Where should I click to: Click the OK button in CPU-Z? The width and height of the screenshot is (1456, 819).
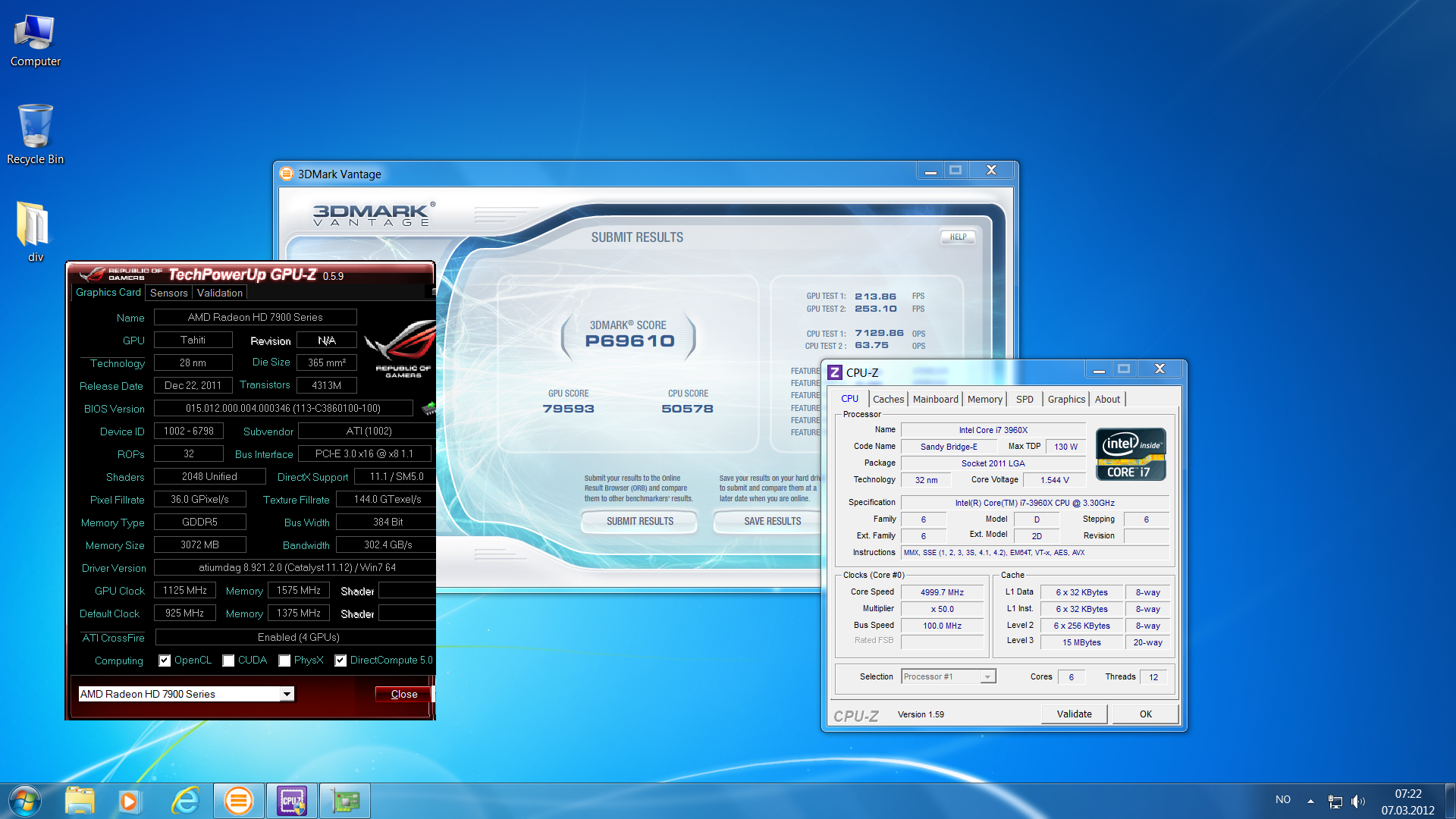(1145, 714)
